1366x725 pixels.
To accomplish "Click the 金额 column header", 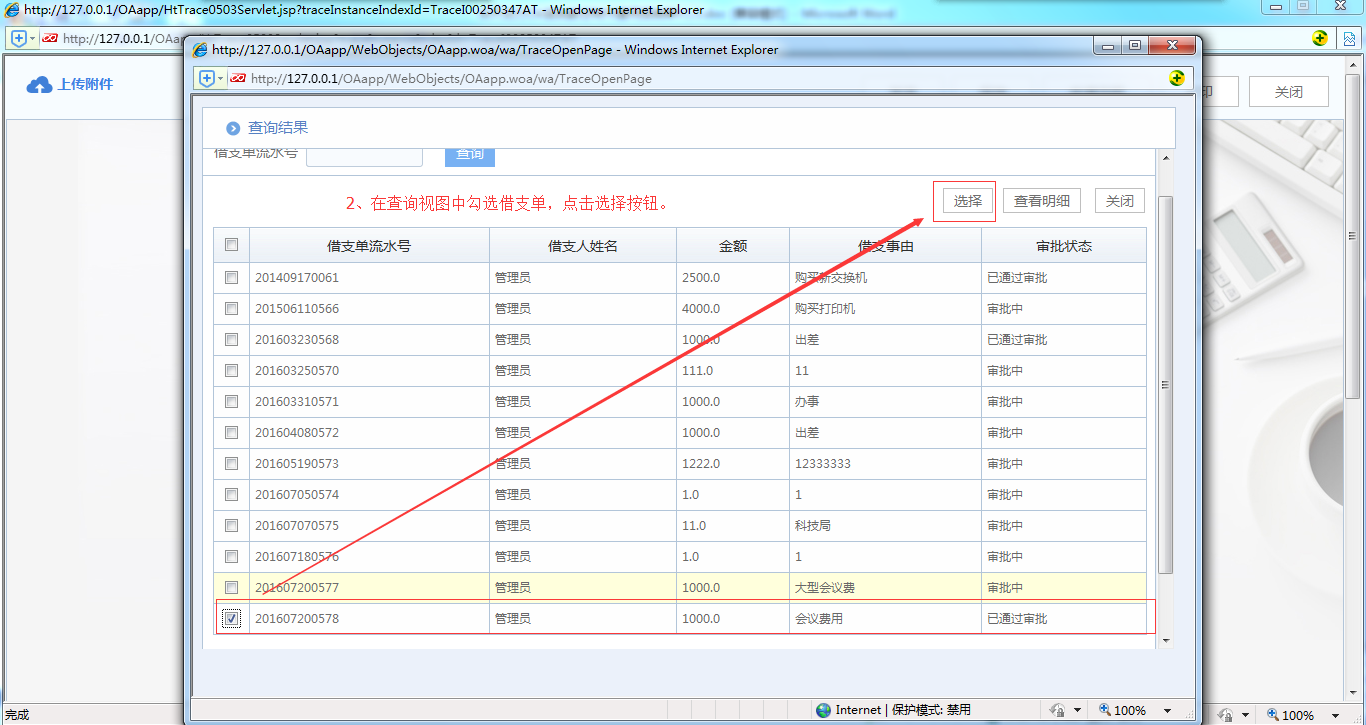I will [x=733, y=245].
